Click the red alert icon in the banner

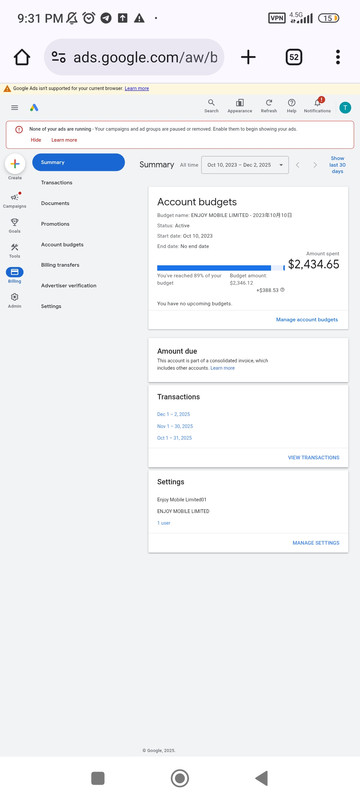19,130
